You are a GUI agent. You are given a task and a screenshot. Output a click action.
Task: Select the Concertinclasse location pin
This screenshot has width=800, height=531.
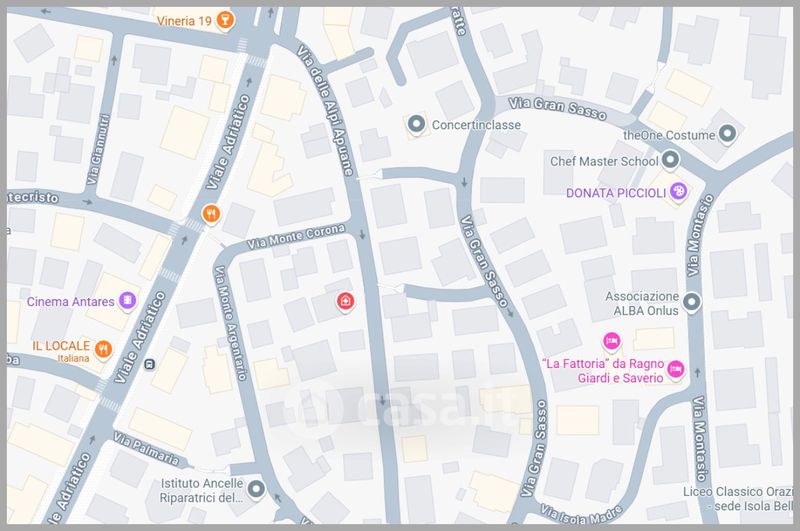[x=415, y=126]
